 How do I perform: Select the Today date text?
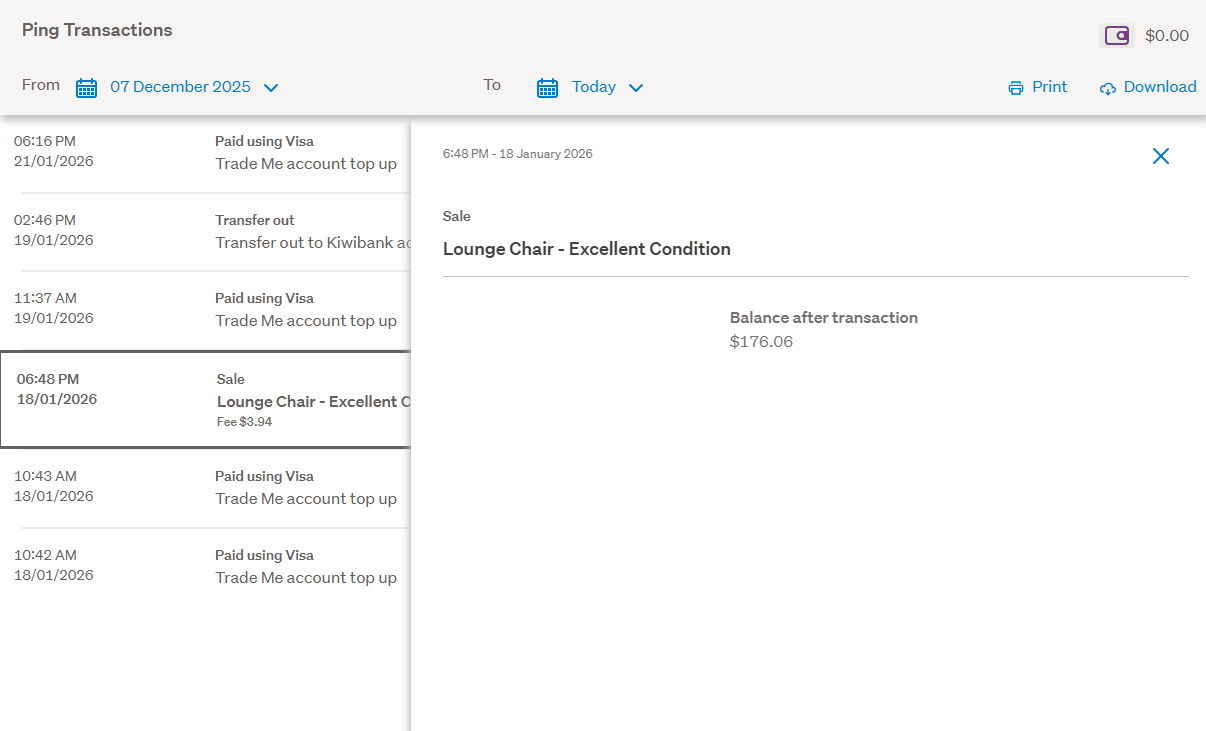pos(593,87)
